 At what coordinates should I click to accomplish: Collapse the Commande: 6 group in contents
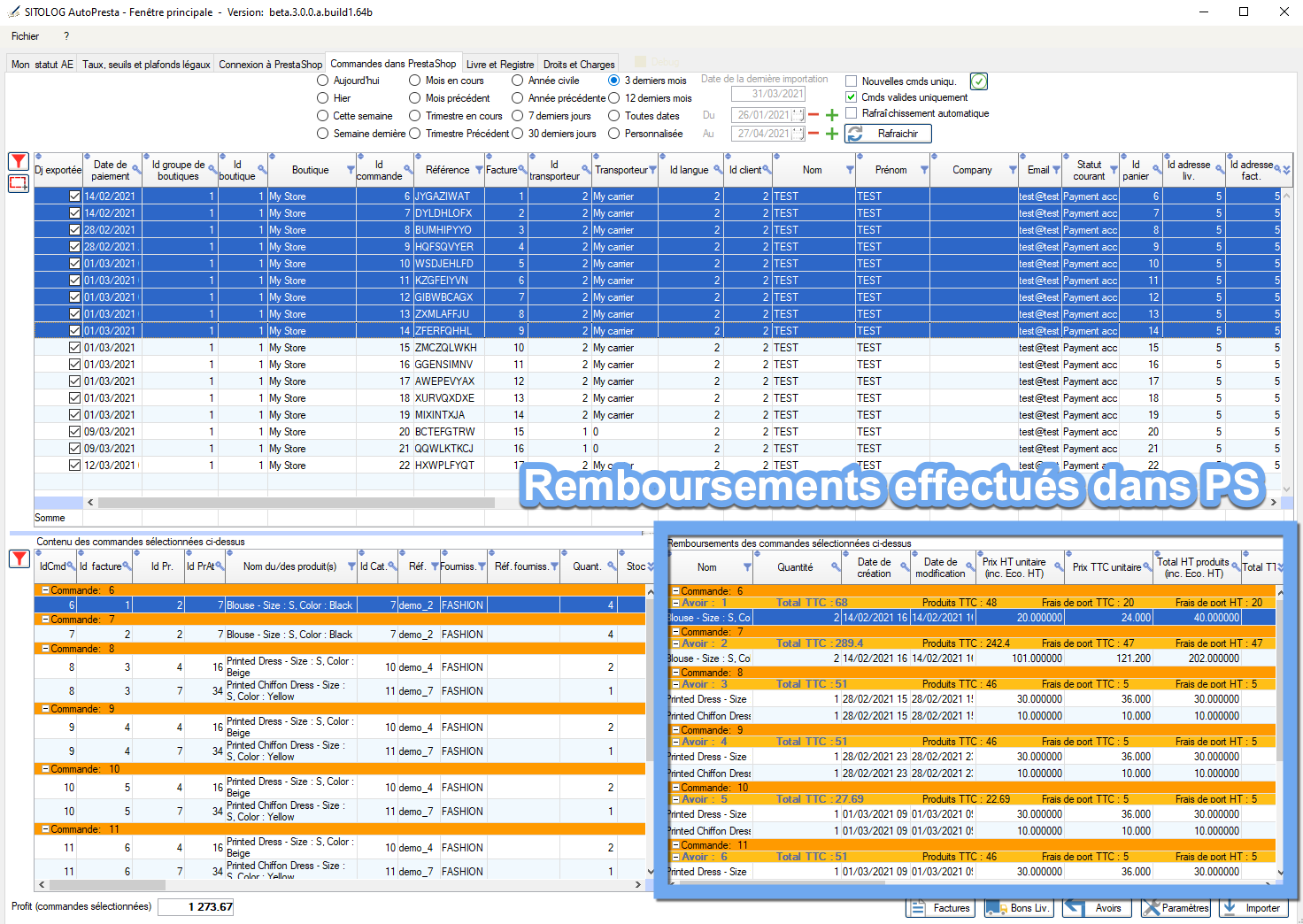pos(44,590)
